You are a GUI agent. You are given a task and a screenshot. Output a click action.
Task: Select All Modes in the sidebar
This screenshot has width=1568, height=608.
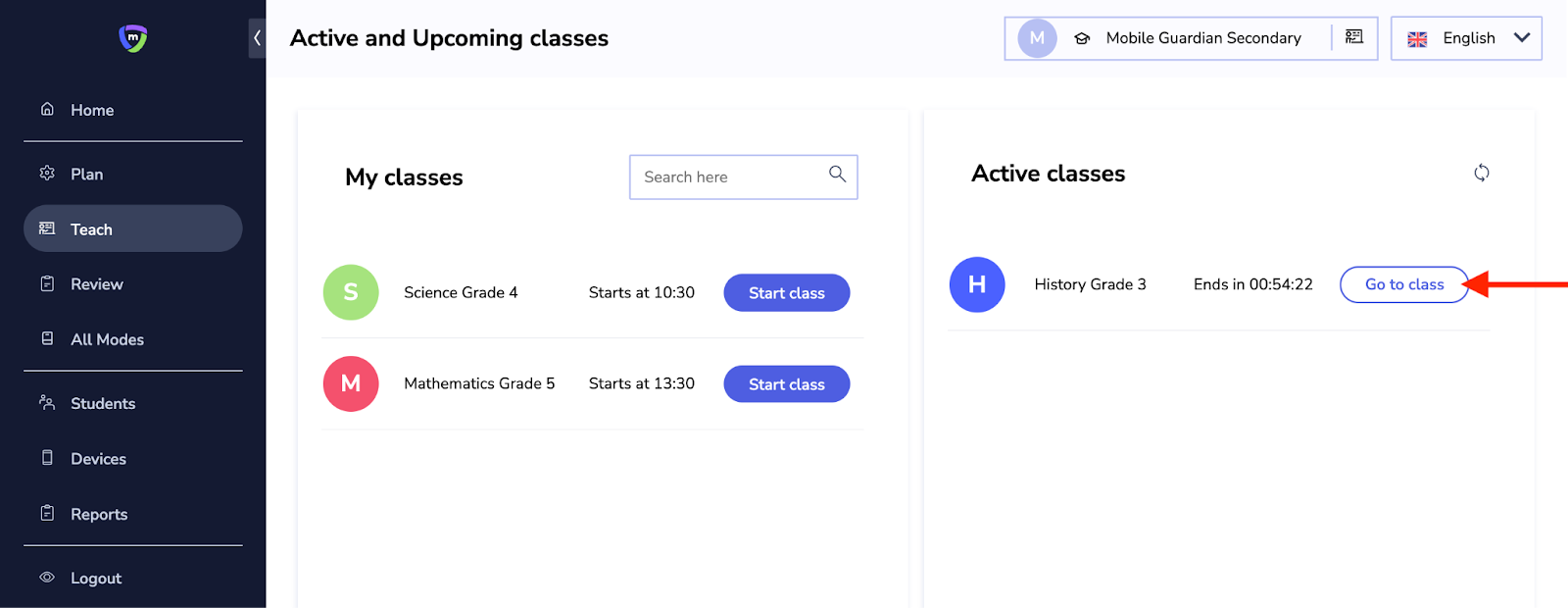tap(107, 339)
